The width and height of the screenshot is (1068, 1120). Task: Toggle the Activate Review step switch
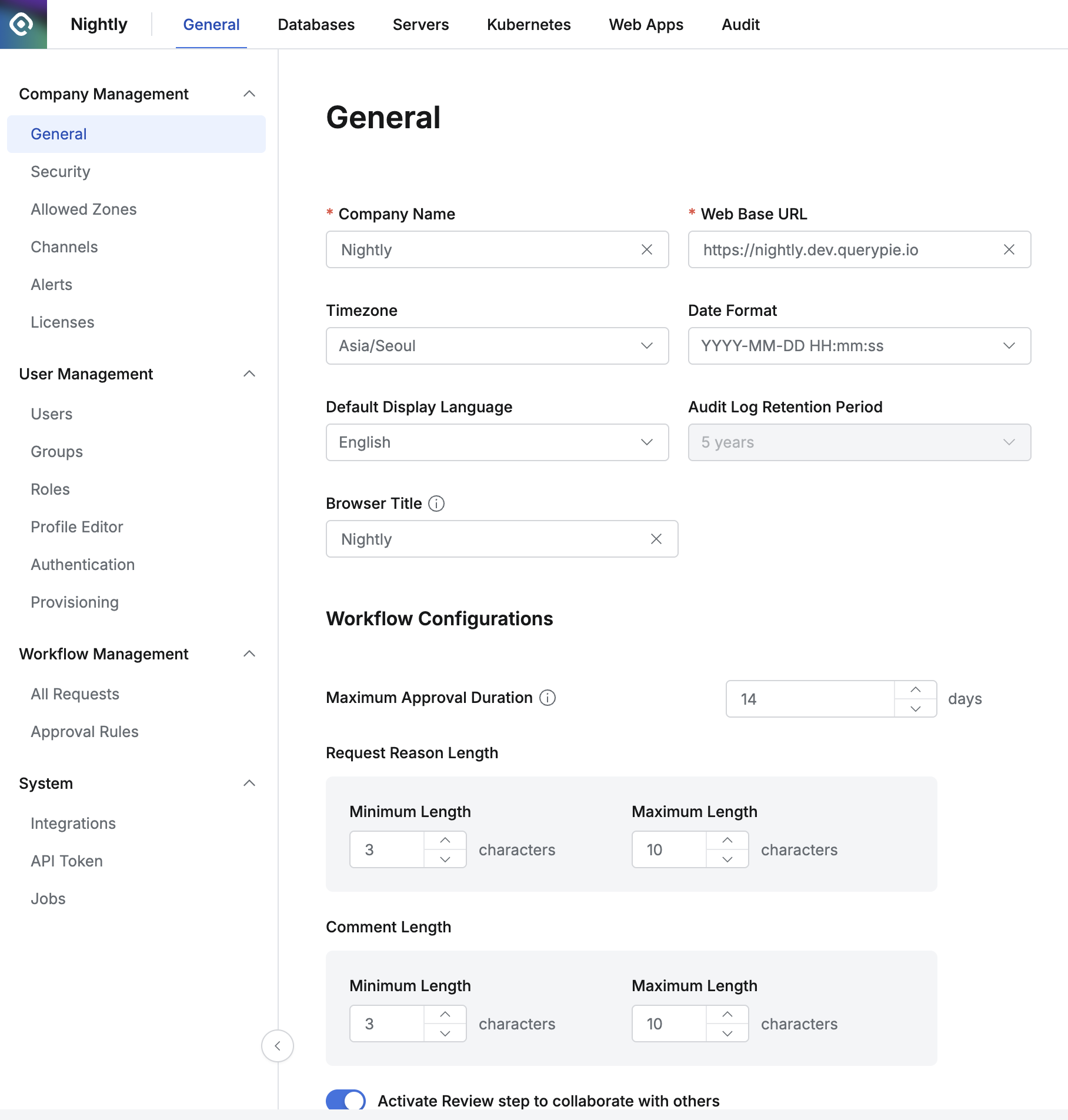346,1100
